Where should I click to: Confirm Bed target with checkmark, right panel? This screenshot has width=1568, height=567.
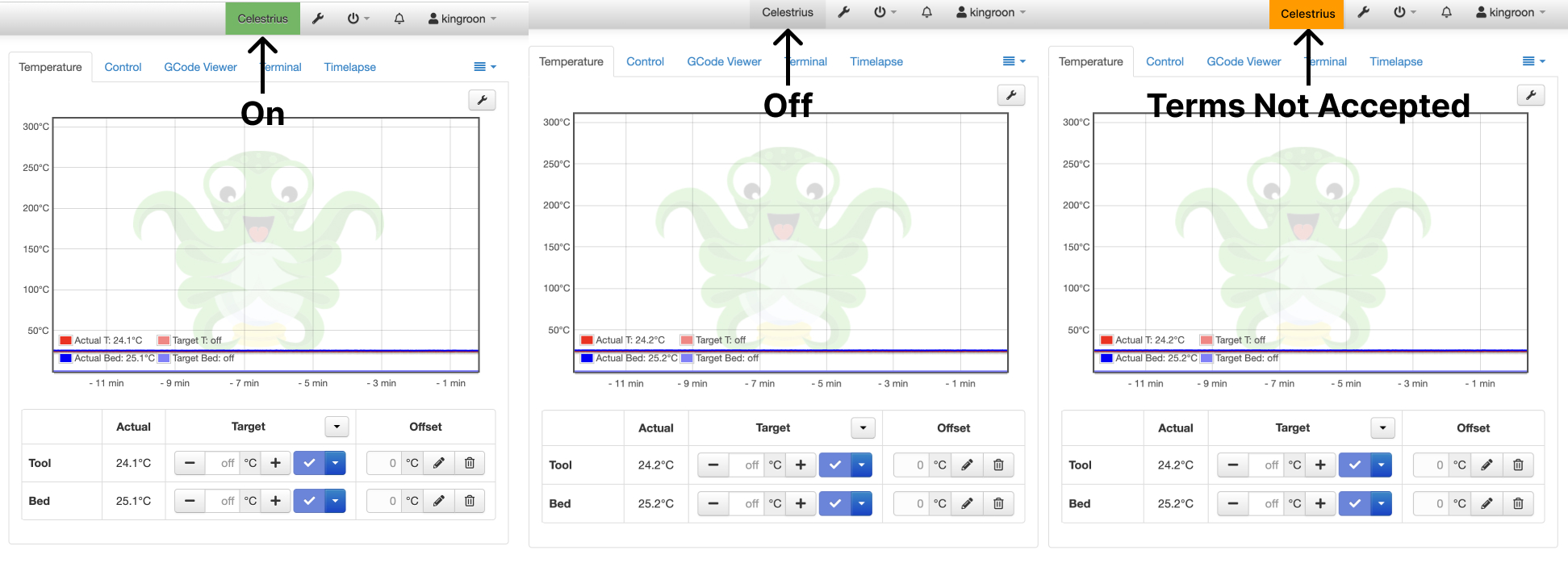[1355, 503]
